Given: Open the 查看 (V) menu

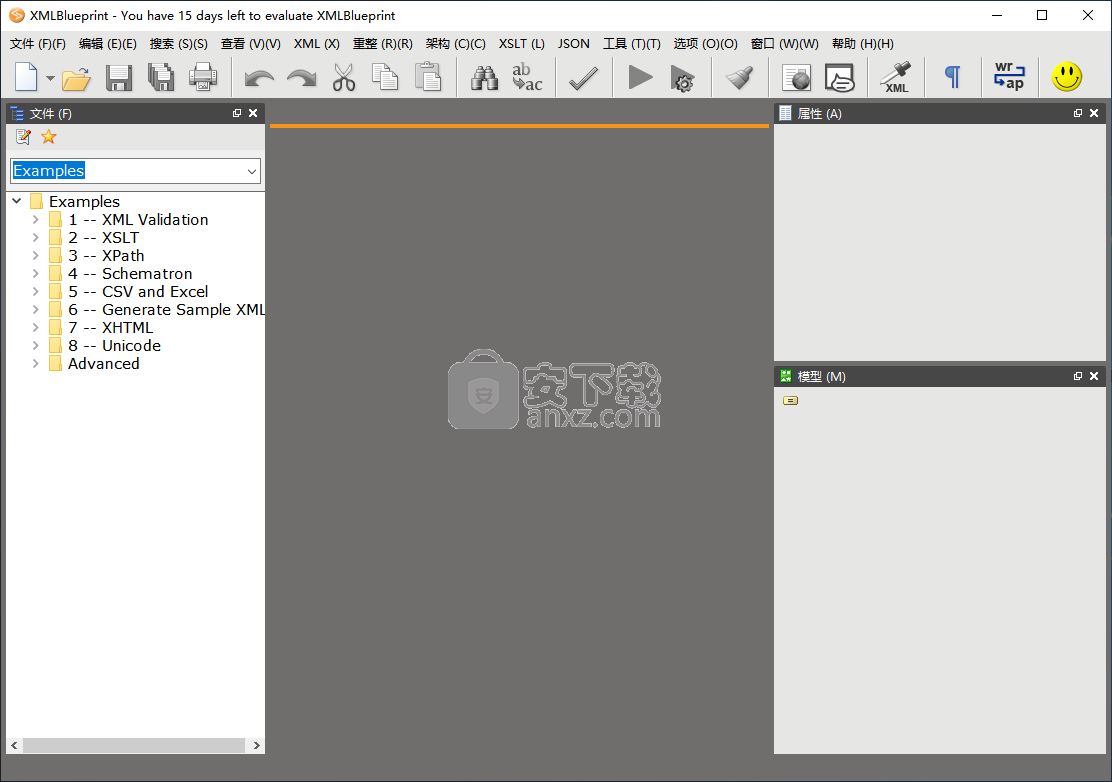Looking at the screenshot, I should pos(250,44).
